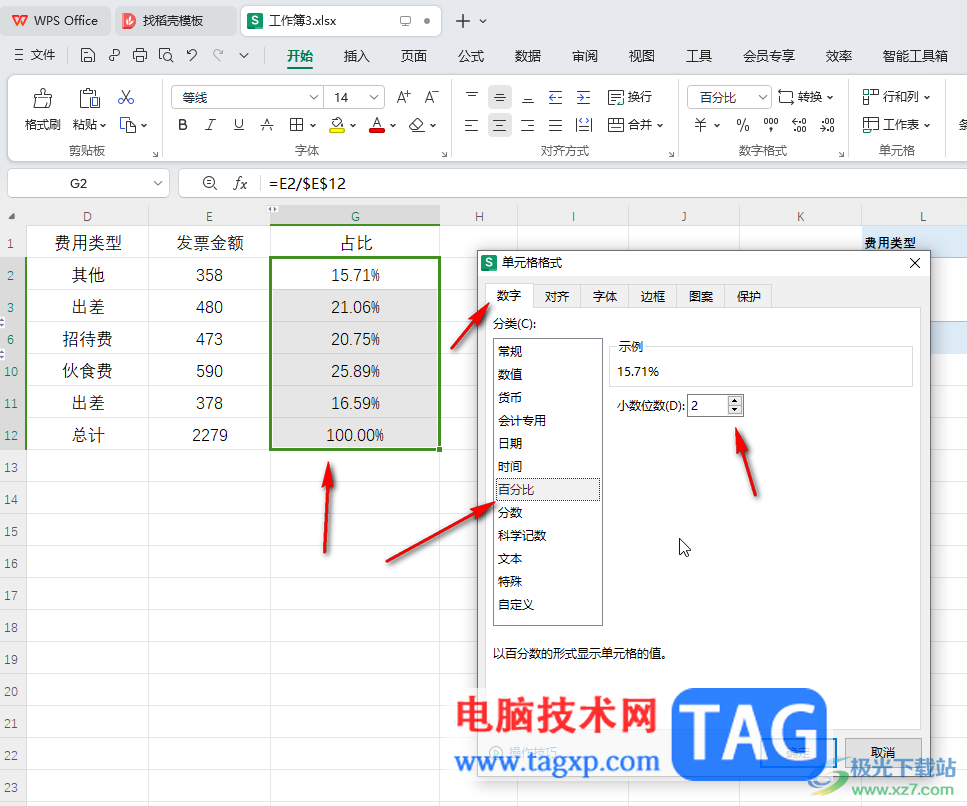Screen dimensions: 967x806
Task: Expand the quick access toolbar more arrow
Action: (x=244, y=56)
